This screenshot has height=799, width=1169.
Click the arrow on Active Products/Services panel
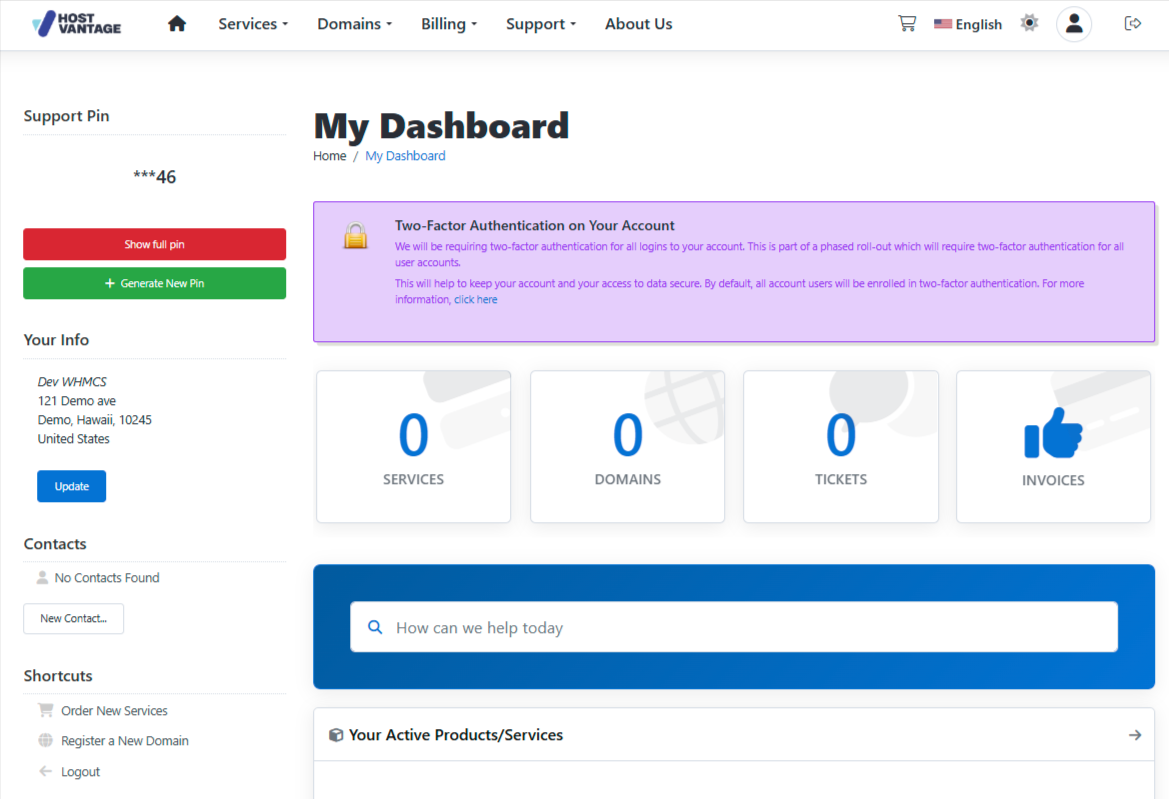pyautogui.click(x=1135, y=735)
